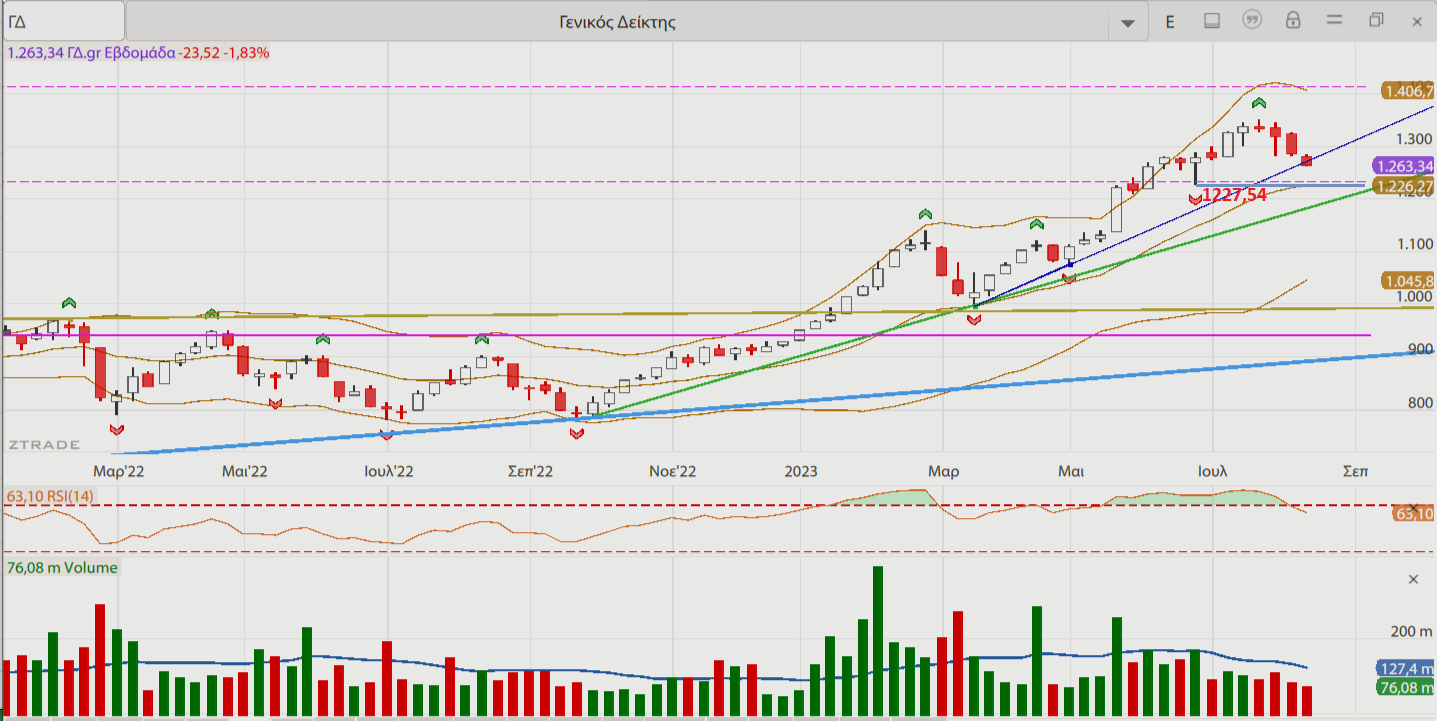Select the red down-marker beside 1227,54

1195,200
